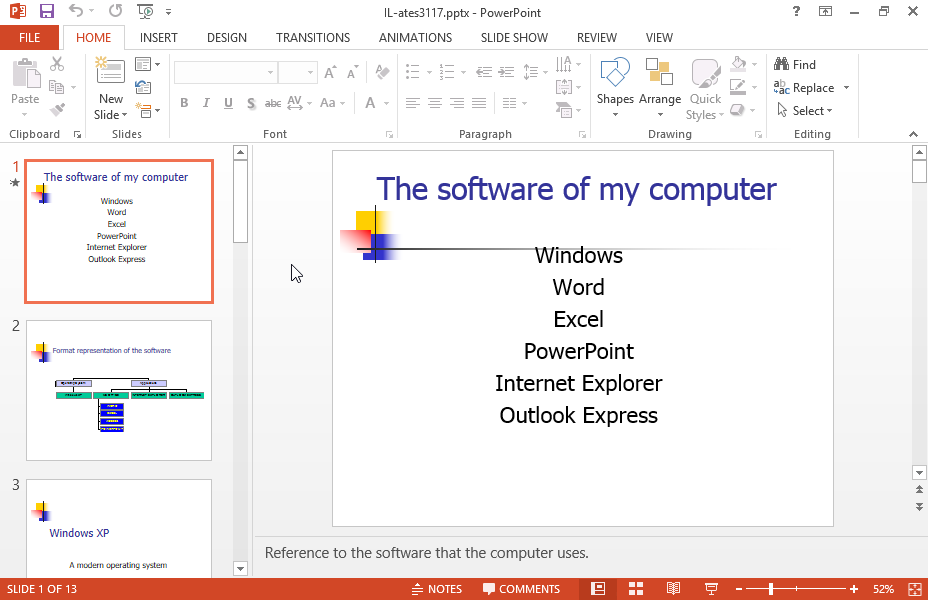Center the paragraph text
928x600 pixels.
coord(435,103)
